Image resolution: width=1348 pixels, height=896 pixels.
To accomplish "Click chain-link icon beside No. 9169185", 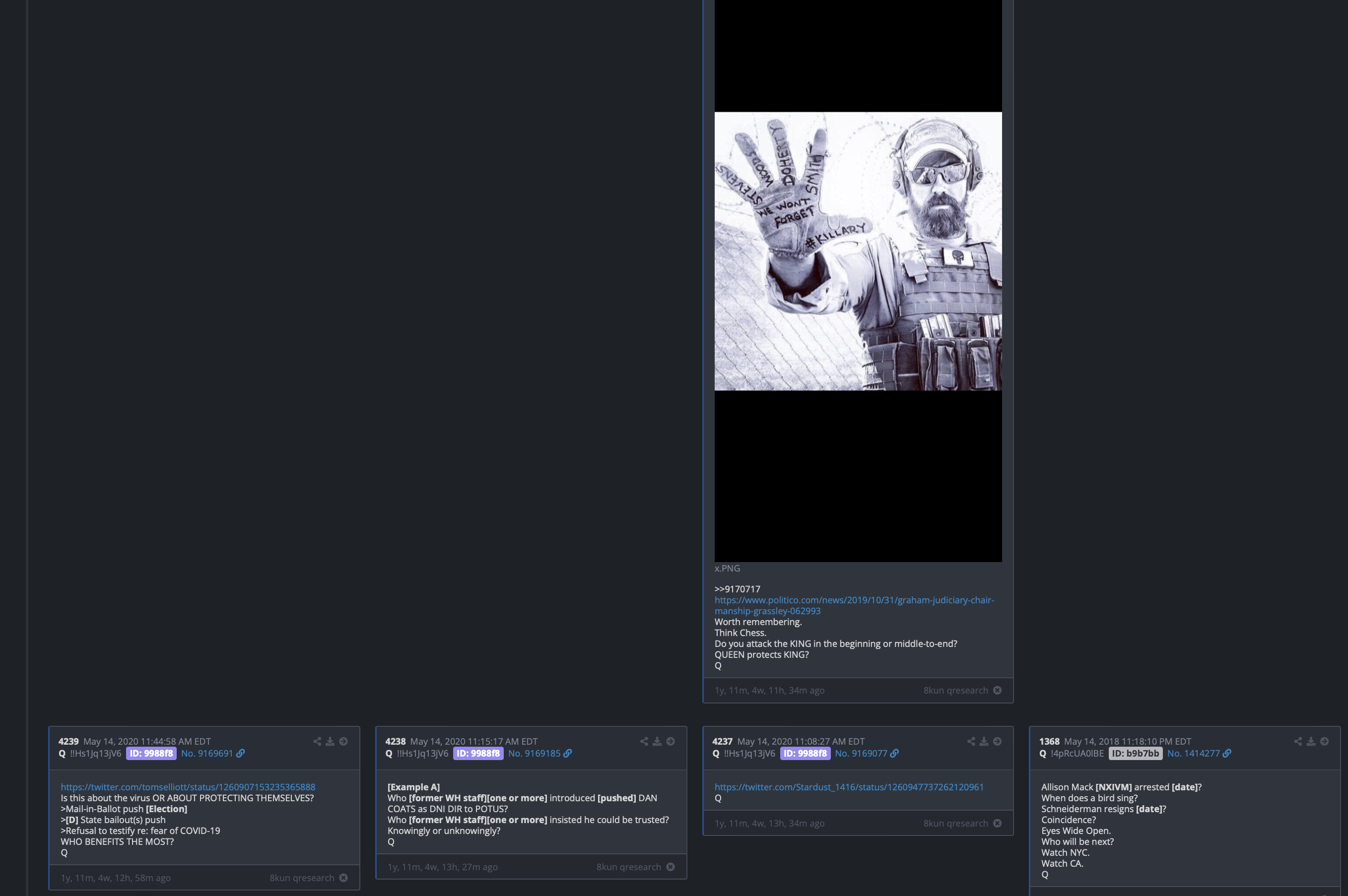I will pos(568,753).
